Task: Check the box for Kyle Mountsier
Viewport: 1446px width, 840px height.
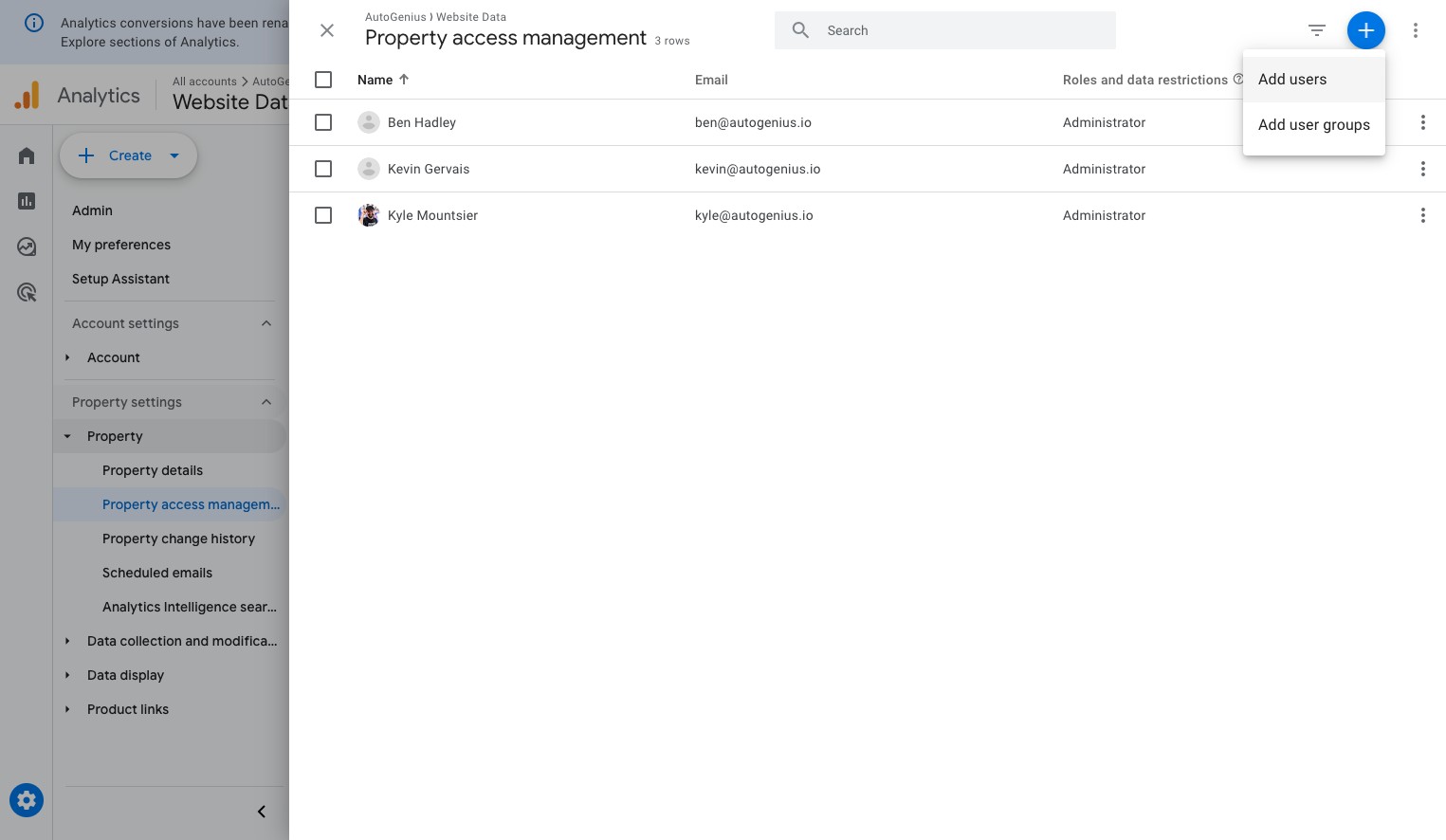Action: (323, 215)
